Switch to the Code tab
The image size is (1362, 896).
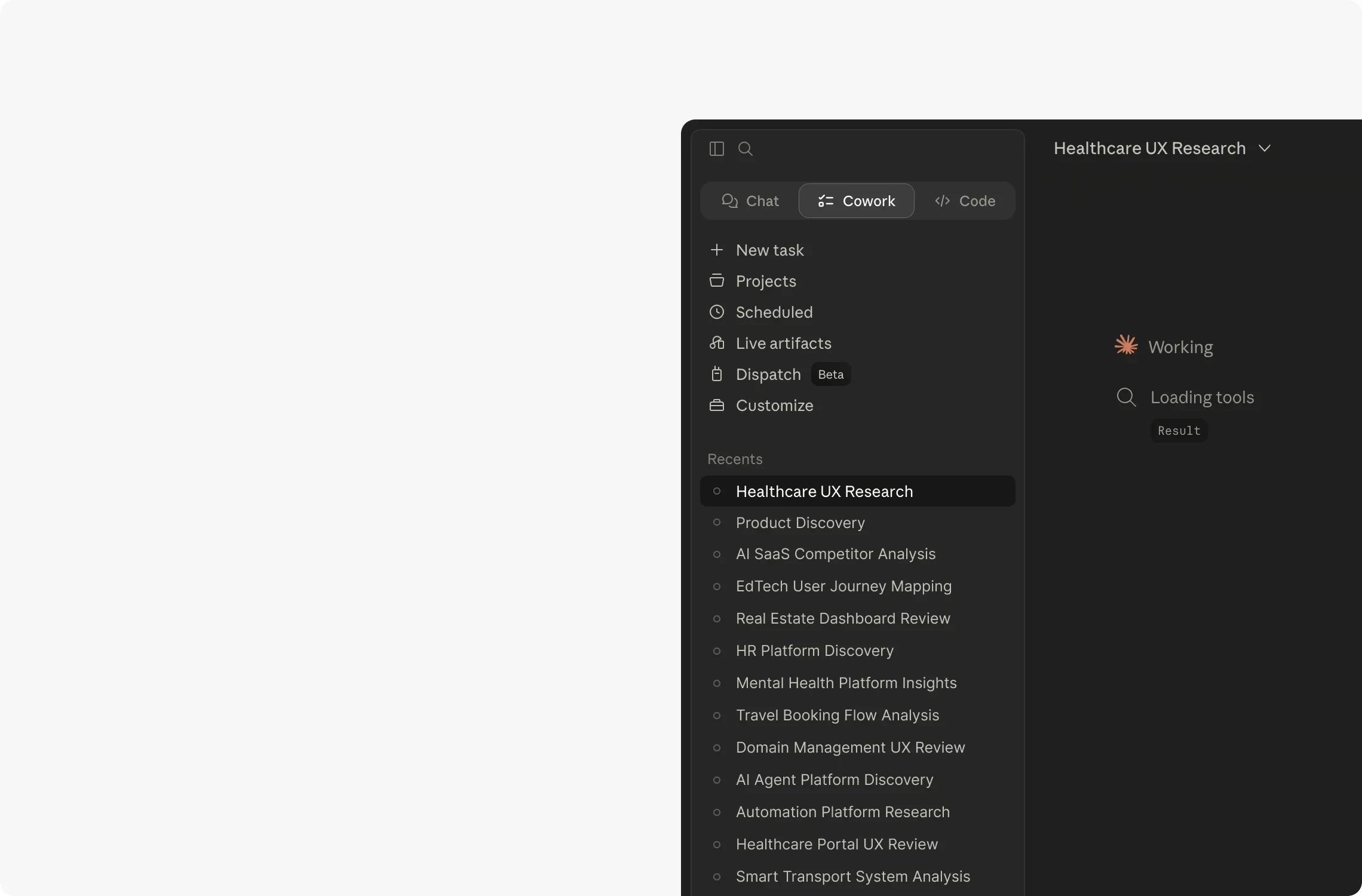coord(965,201)
